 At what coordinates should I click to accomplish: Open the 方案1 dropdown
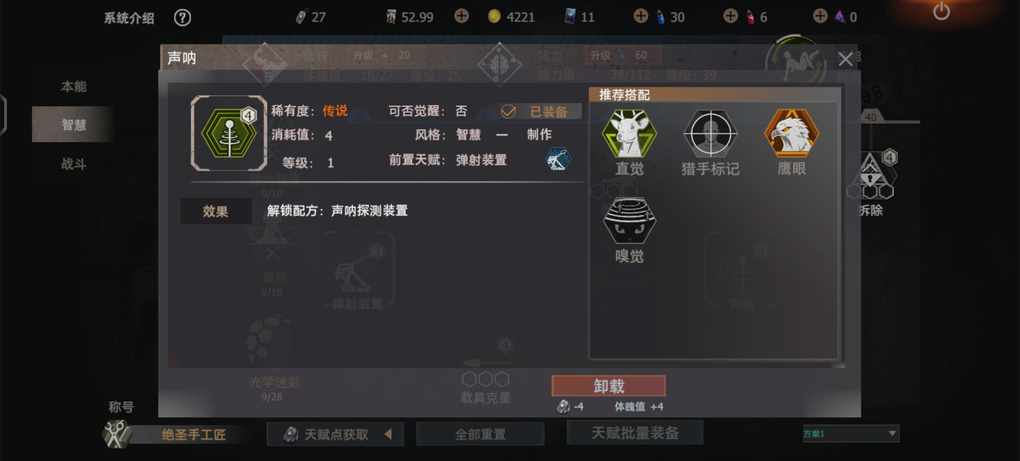click(x=851, y=433)
